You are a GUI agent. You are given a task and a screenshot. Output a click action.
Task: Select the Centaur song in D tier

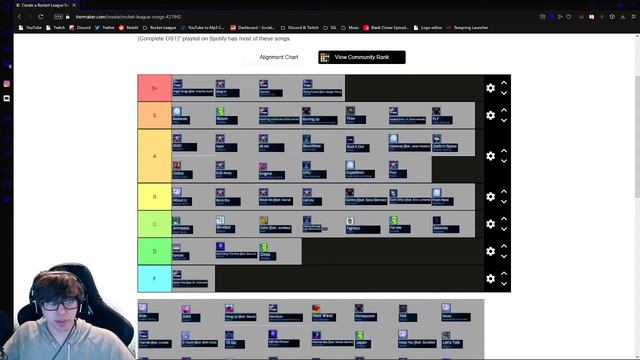pyautogui.click(x=180, y=252)
